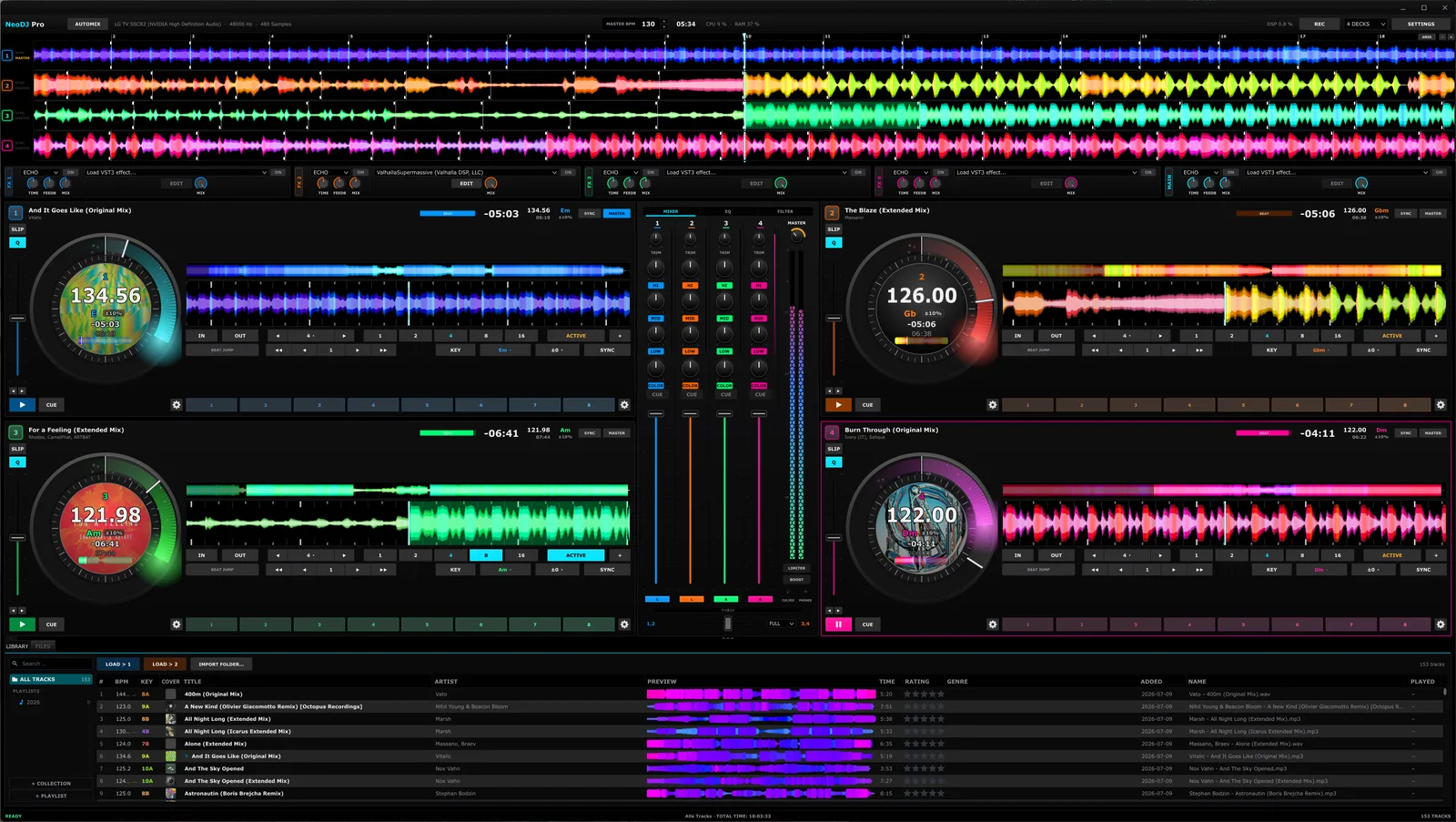Open the 4 DECKS layout dropdown
This screenshot has width=1456, height=822.
[1364, 25]
